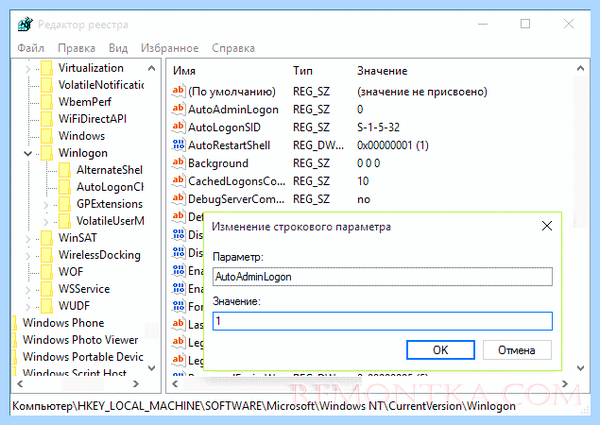Select the GPExtensions folder icon

65,204
